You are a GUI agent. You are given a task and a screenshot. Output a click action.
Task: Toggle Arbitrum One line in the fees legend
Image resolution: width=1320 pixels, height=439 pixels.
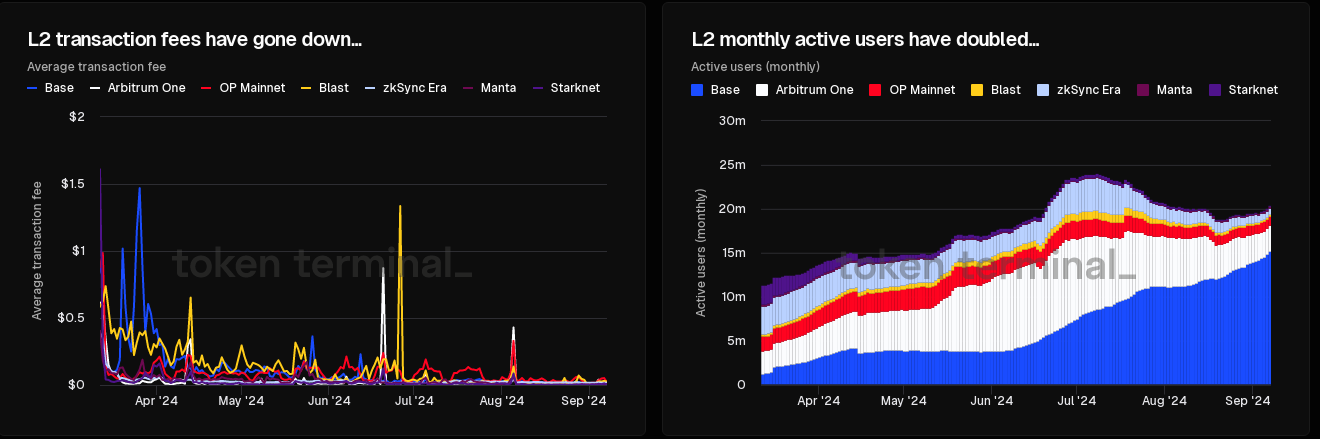click(138, 88)
